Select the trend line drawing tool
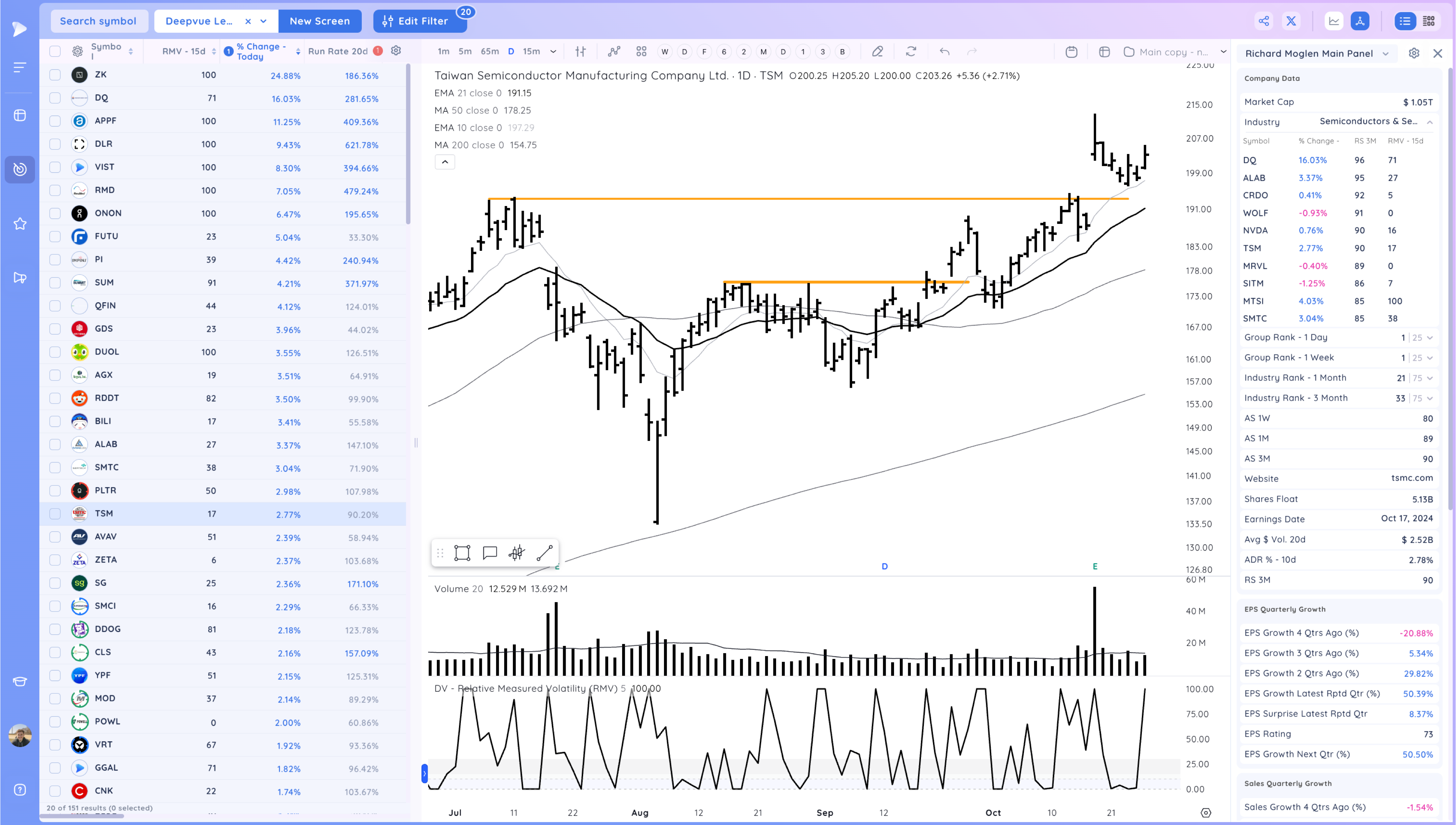This screenshot has width=1456, height=825. [x=544, y=553]
